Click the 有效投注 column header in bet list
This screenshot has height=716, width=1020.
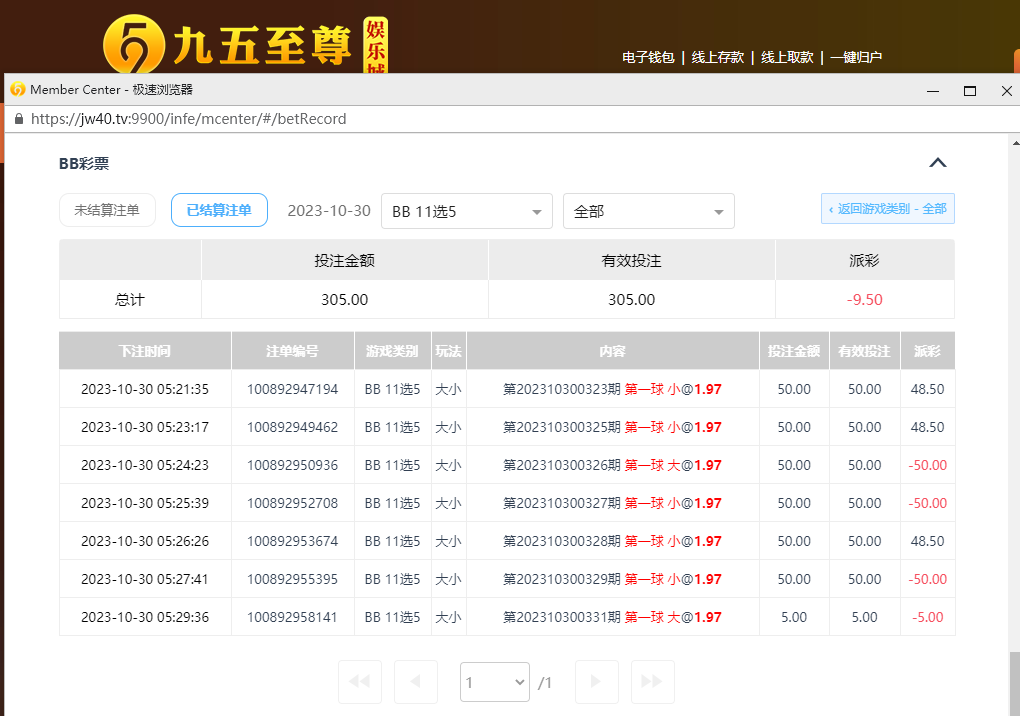pos(865,351)
